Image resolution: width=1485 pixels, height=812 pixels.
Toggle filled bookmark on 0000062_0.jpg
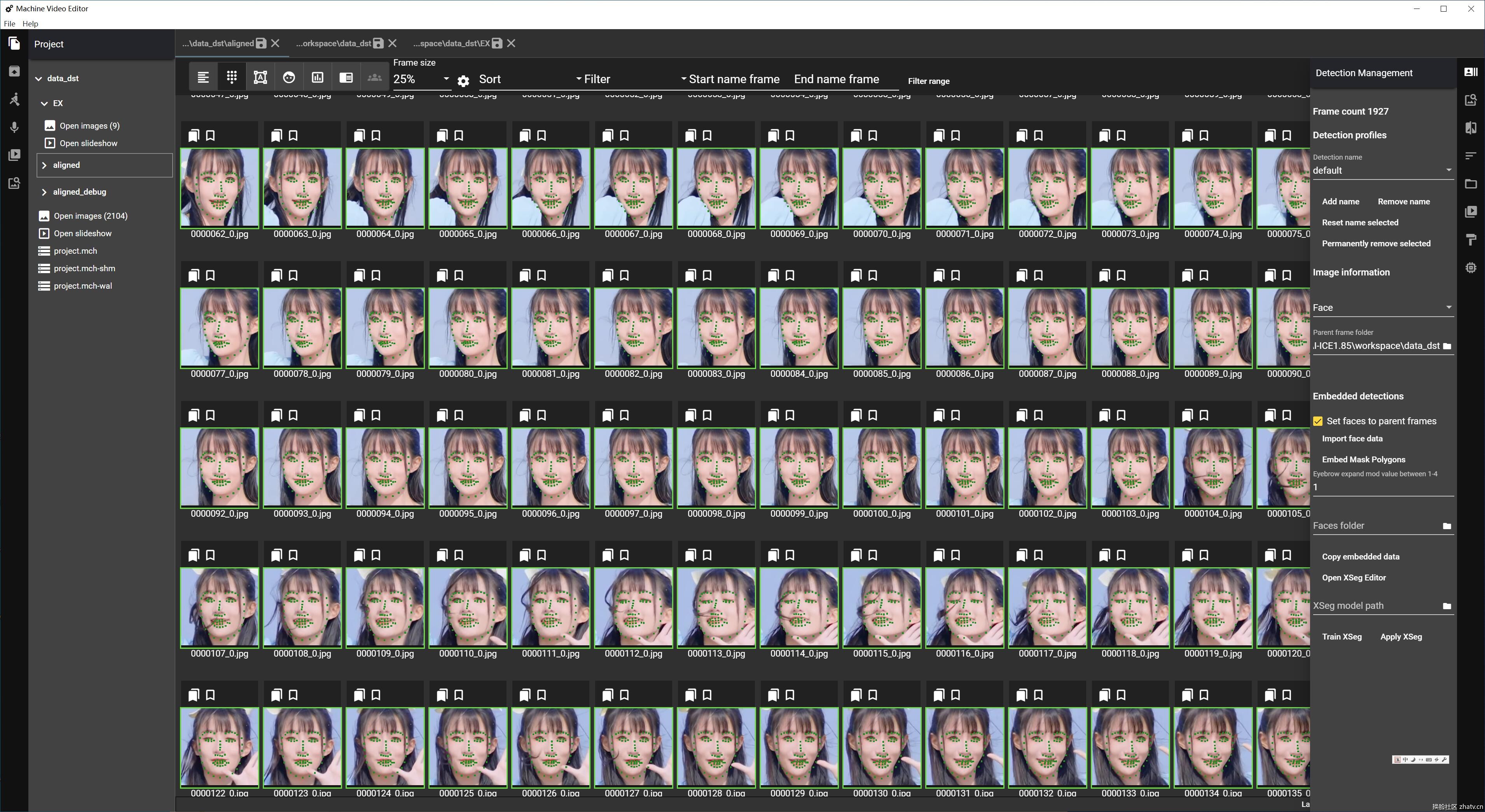pyautogui.click(x=194, y=136)
